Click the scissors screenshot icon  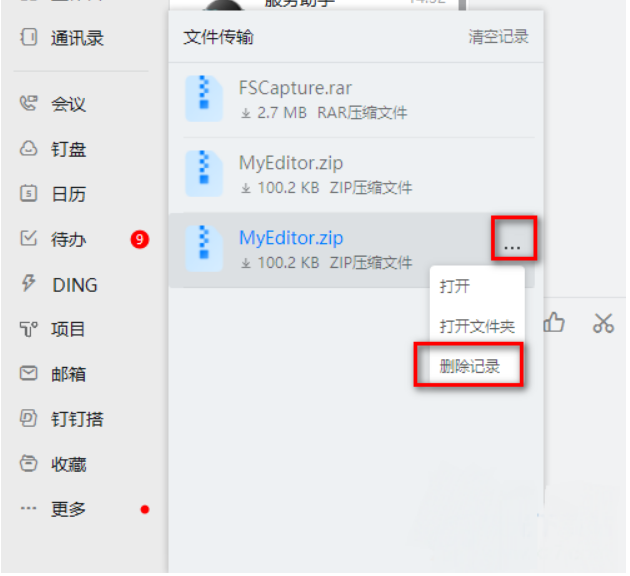[603, 323]
